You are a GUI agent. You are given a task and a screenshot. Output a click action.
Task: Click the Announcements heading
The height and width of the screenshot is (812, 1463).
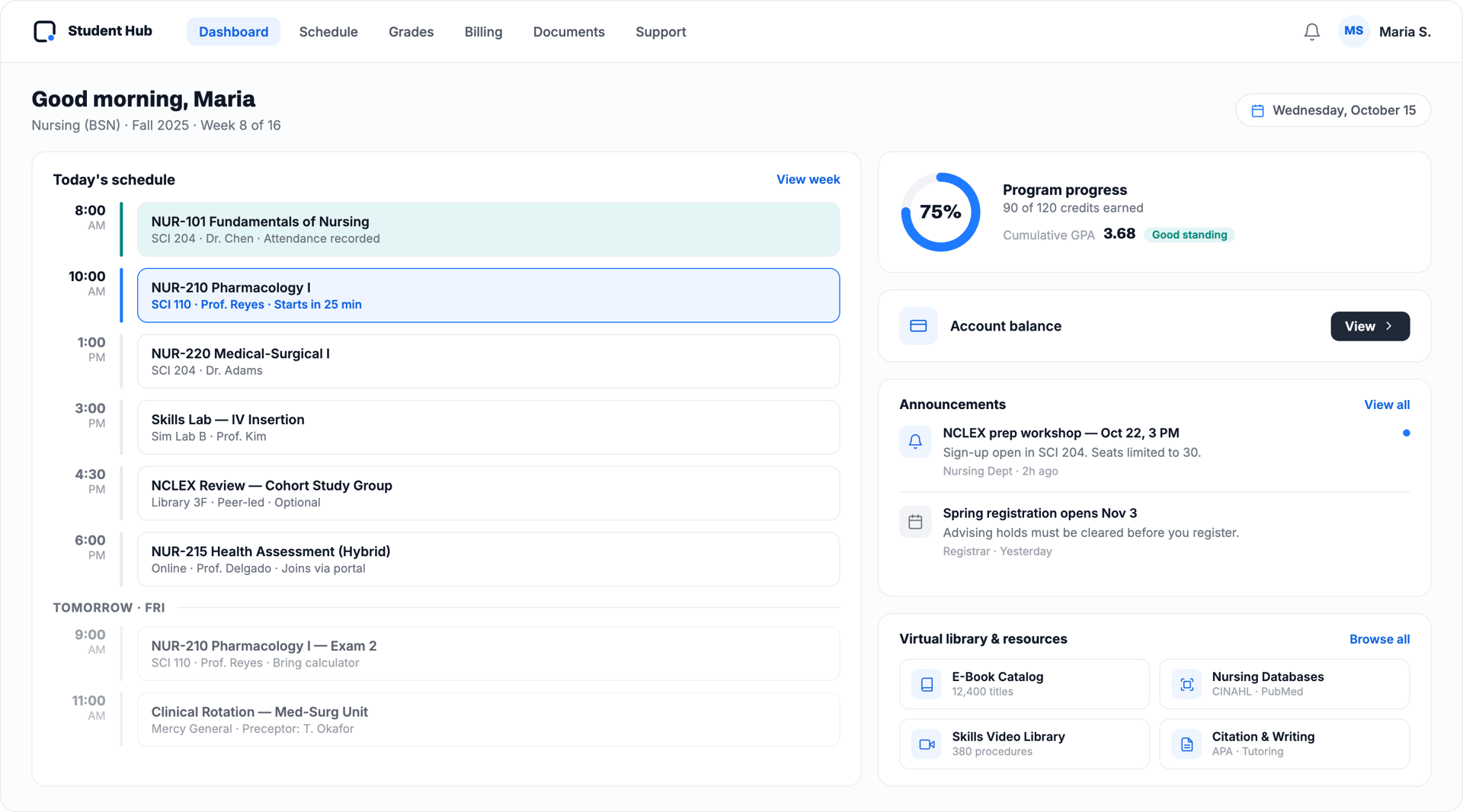click(x=952, y=404)
